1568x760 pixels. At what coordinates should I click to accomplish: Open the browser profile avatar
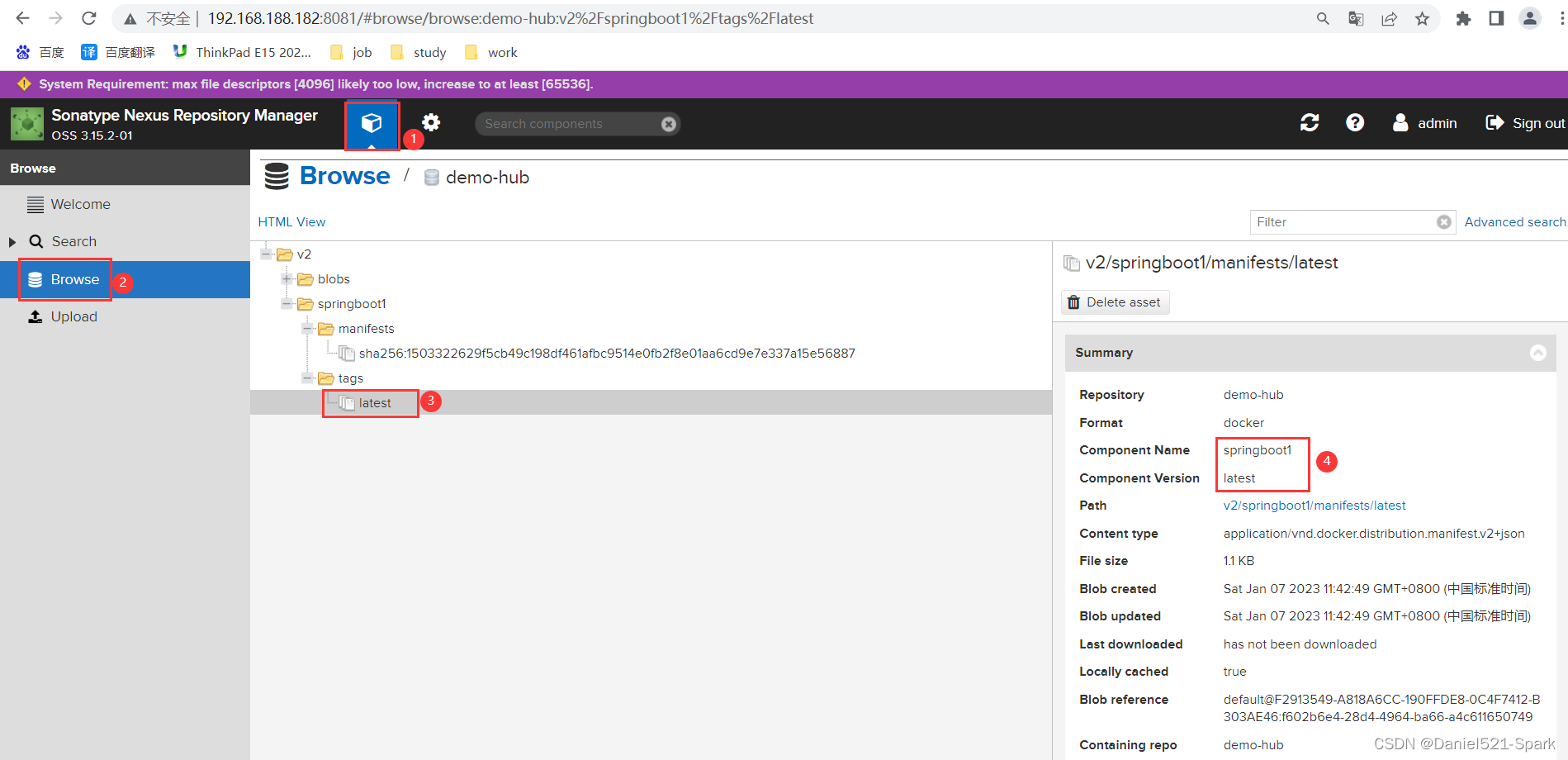[x=1530, y=18]
